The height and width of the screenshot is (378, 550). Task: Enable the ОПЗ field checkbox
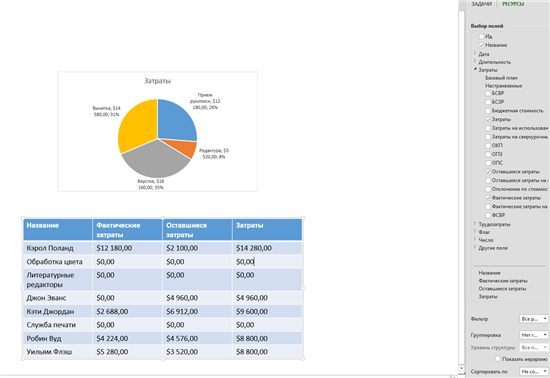point(488,154)
